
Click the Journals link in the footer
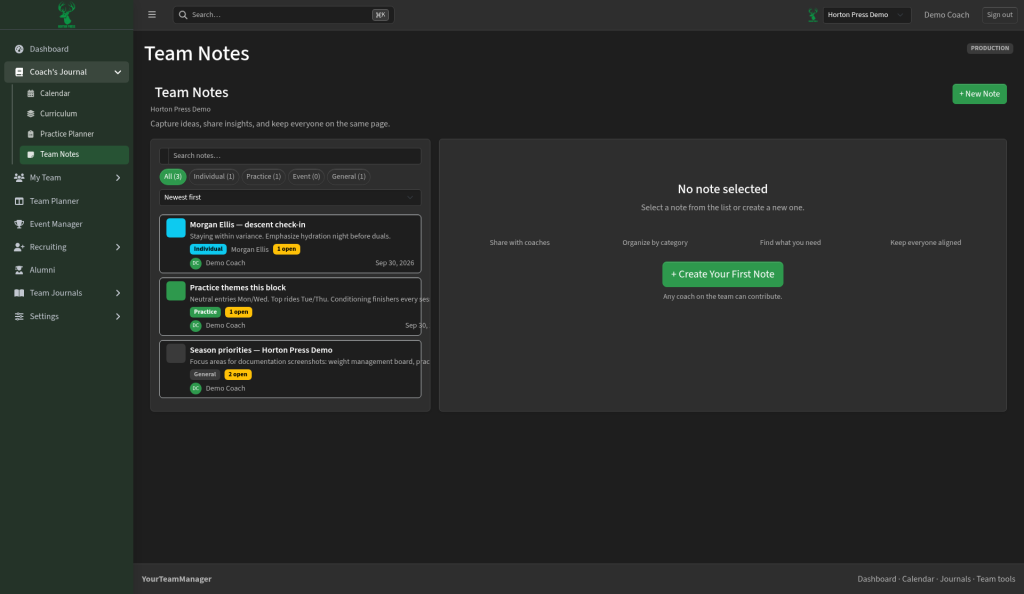coord(955,579)
